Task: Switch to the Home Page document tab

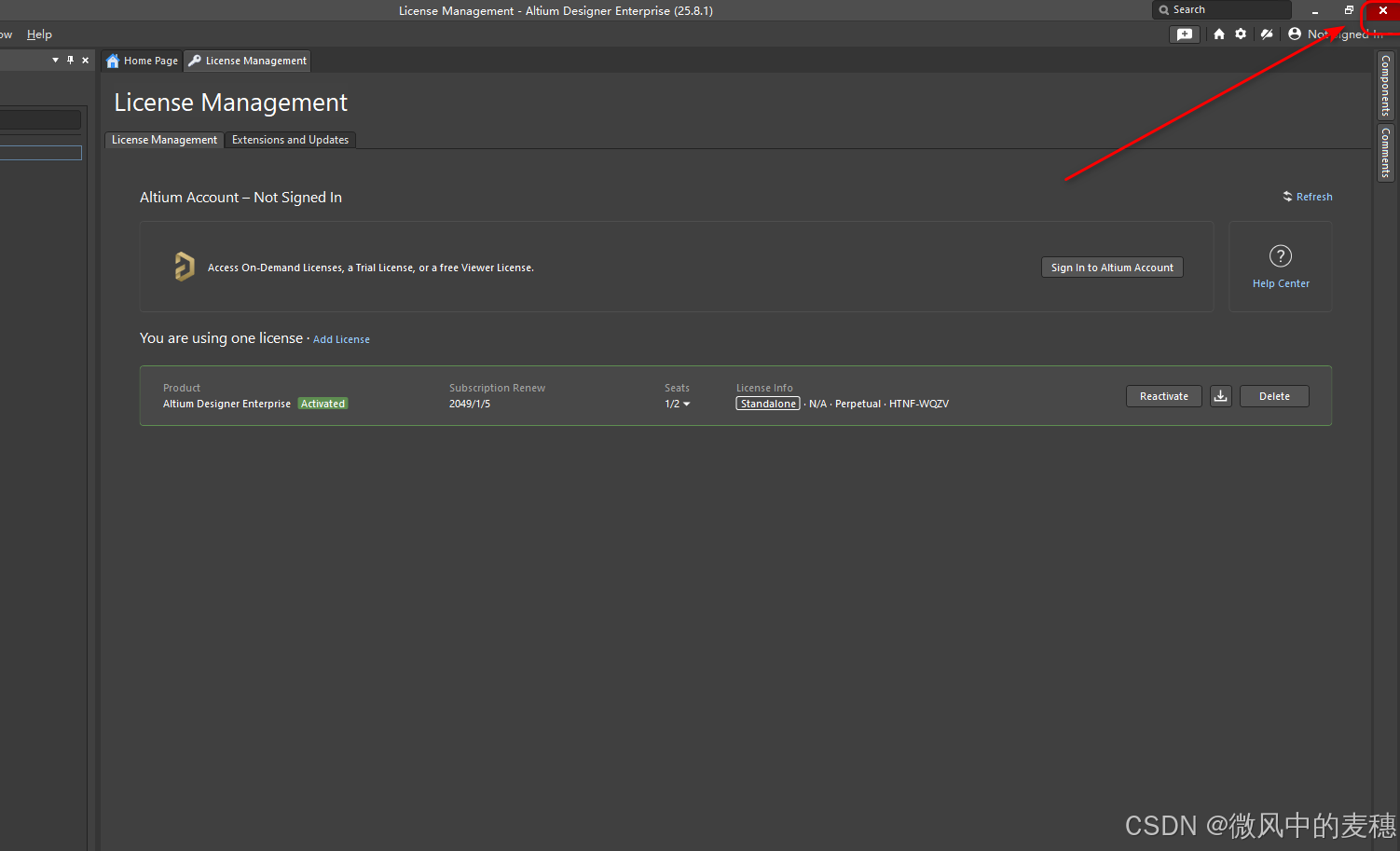Action: point(142,61)
